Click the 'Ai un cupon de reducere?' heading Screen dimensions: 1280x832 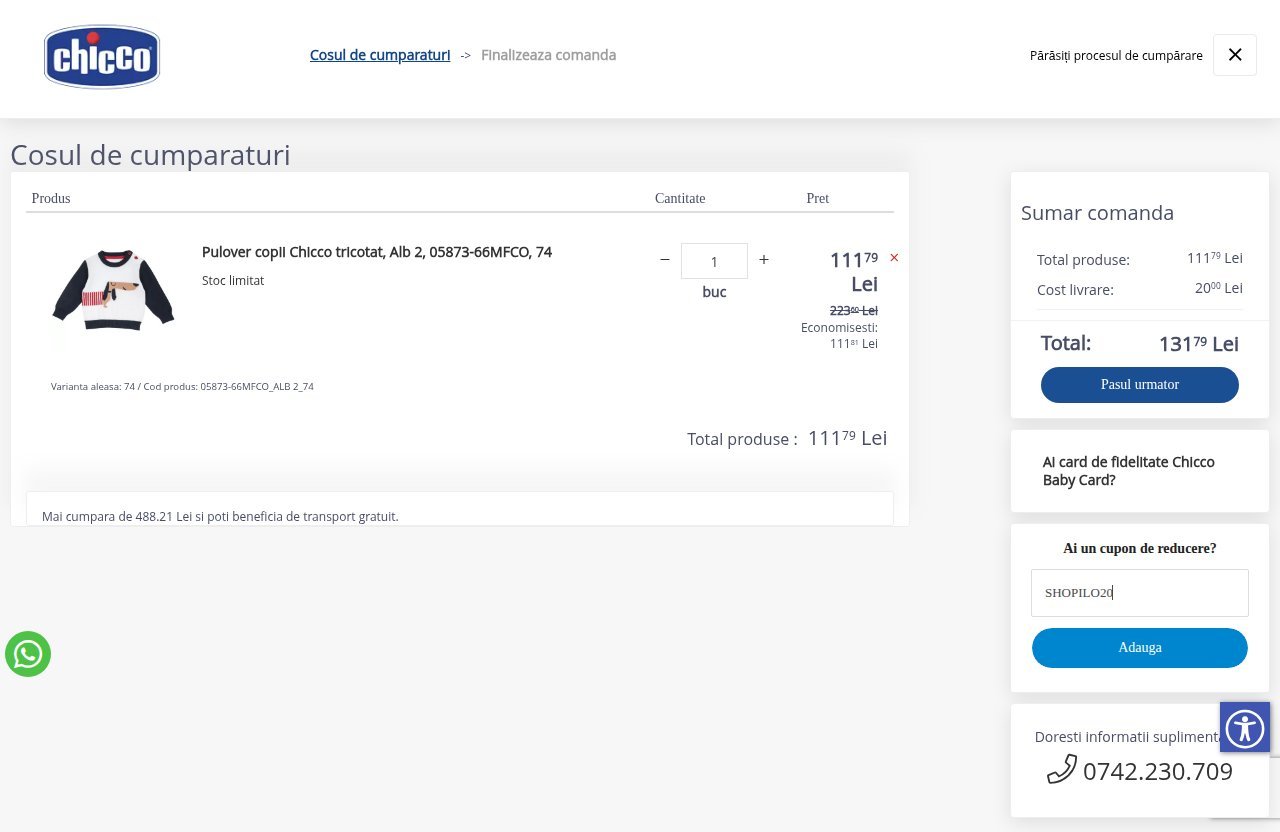tap(1140, 548)
